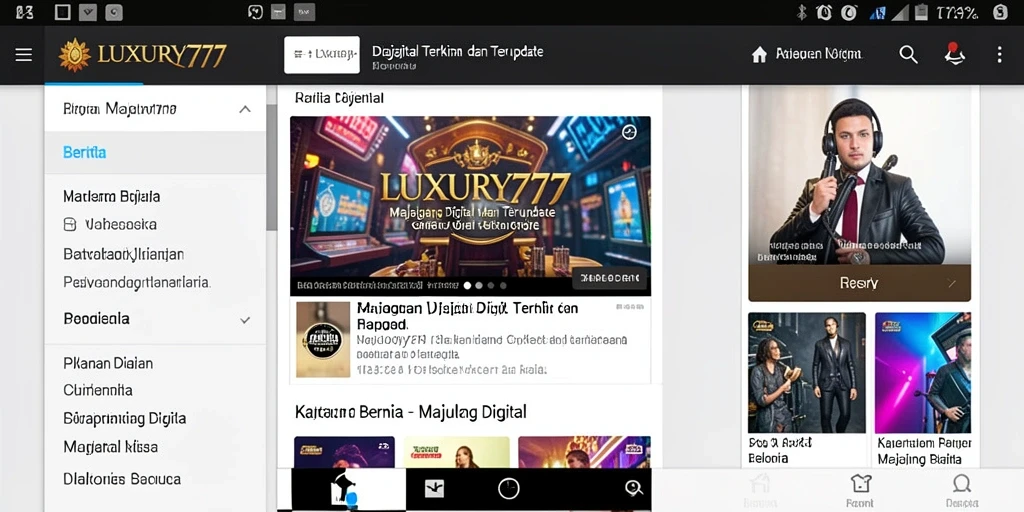Open the Batvataorkjlrianjan sidebar entry
This screenshot has width=1024, height=512.
point(123,253)
